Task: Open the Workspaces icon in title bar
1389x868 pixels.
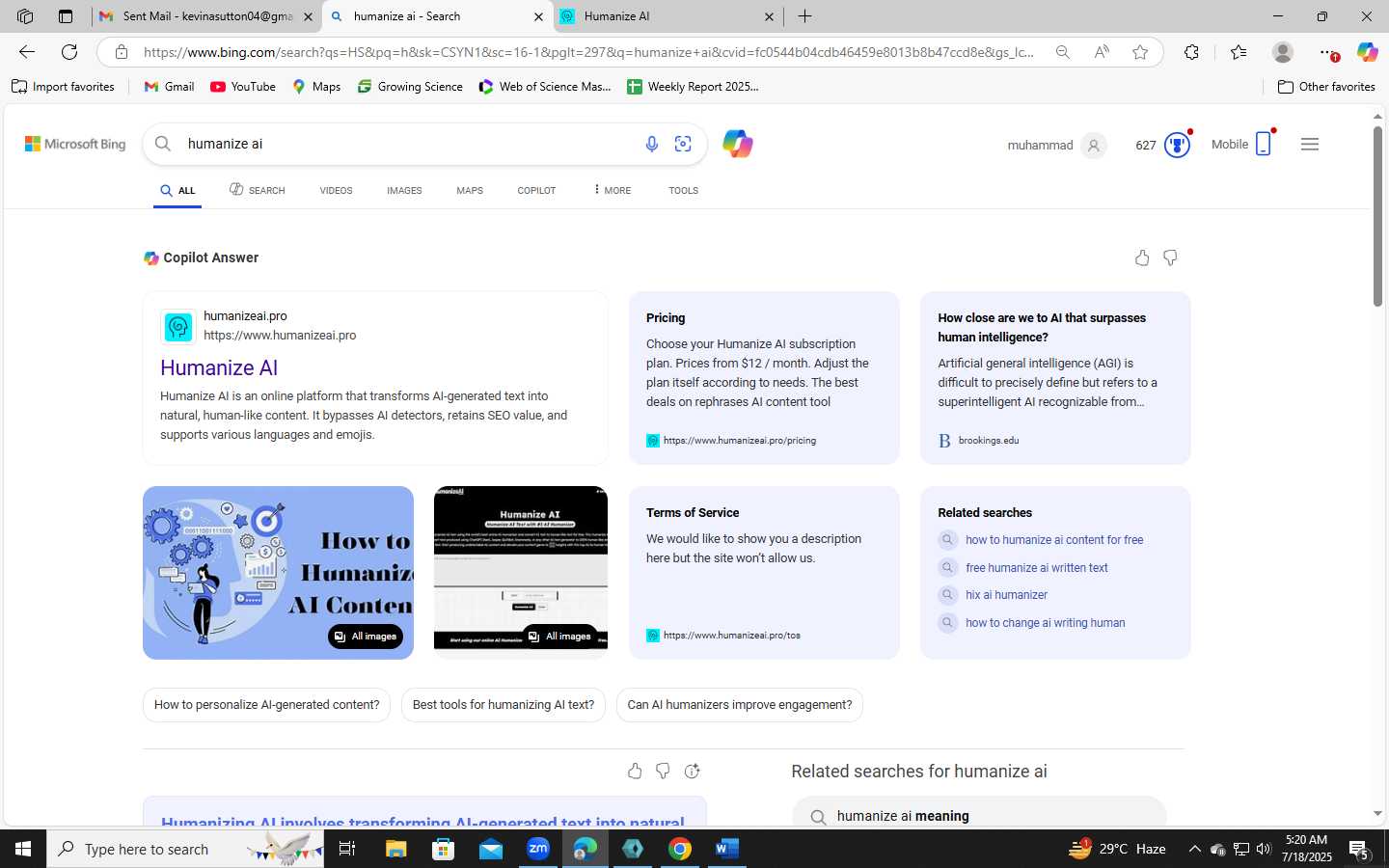Action: point(25,16)
